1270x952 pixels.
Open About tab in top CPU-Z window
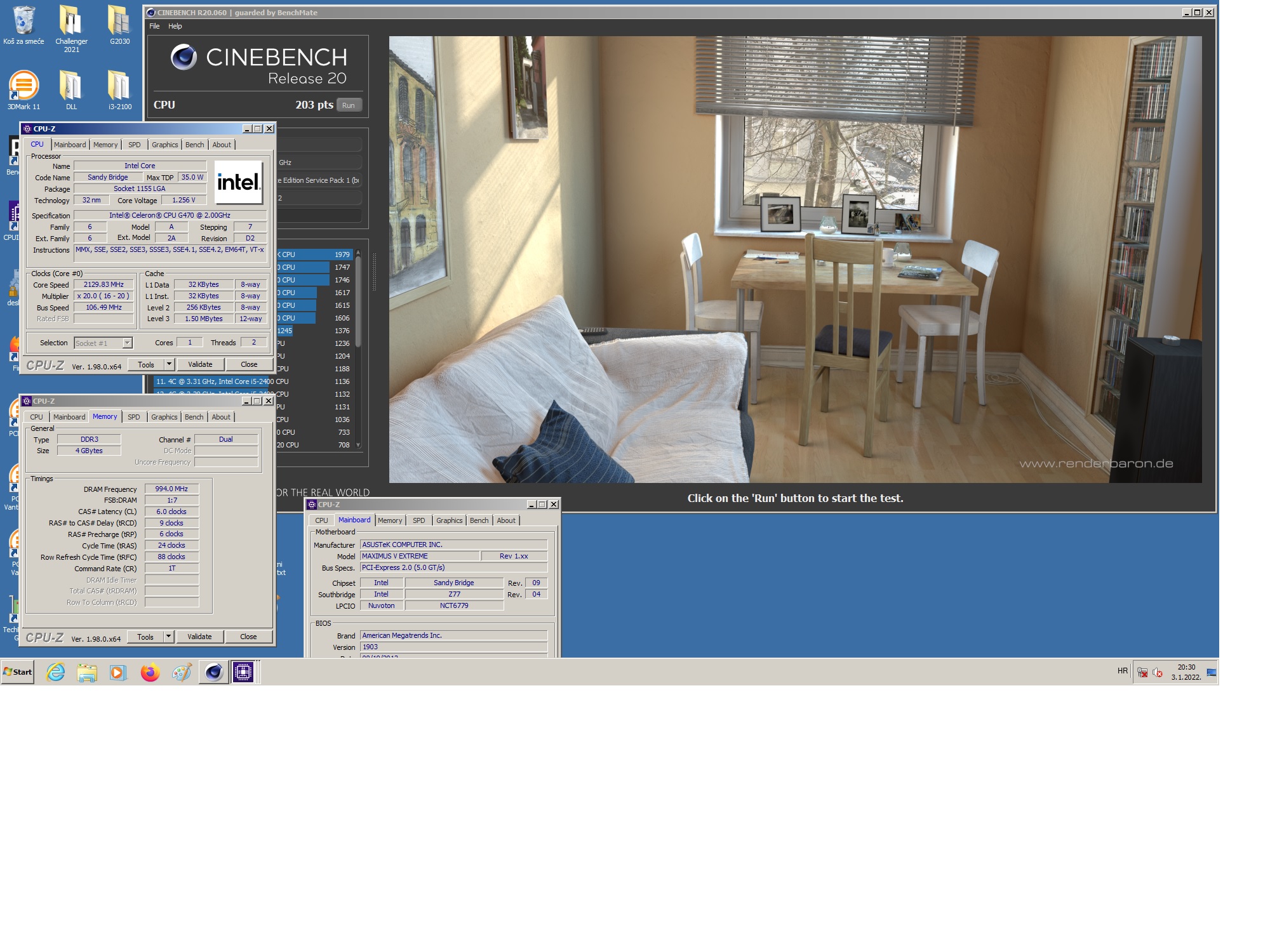pos(222,145)
